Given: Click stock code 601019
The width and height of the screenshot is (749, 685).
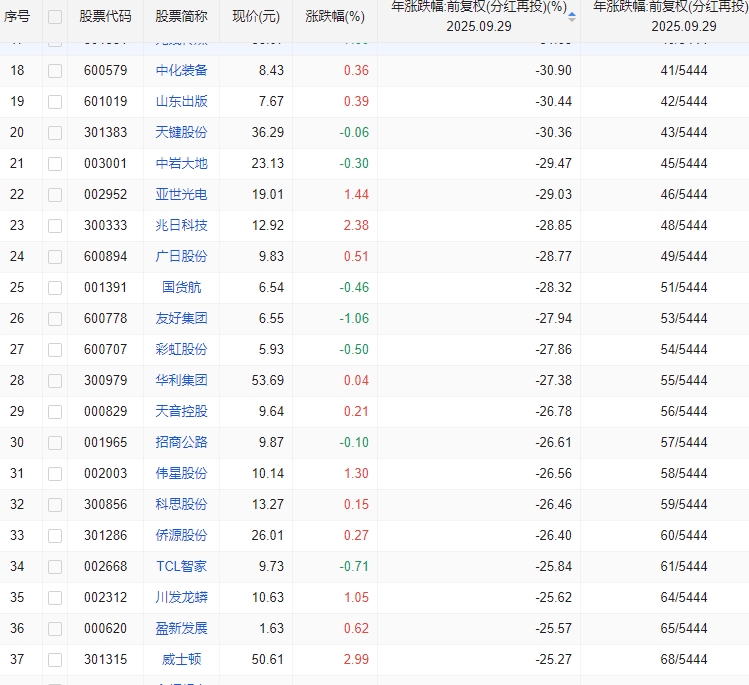Looking at the screenshot, I should tap(106, 101).
